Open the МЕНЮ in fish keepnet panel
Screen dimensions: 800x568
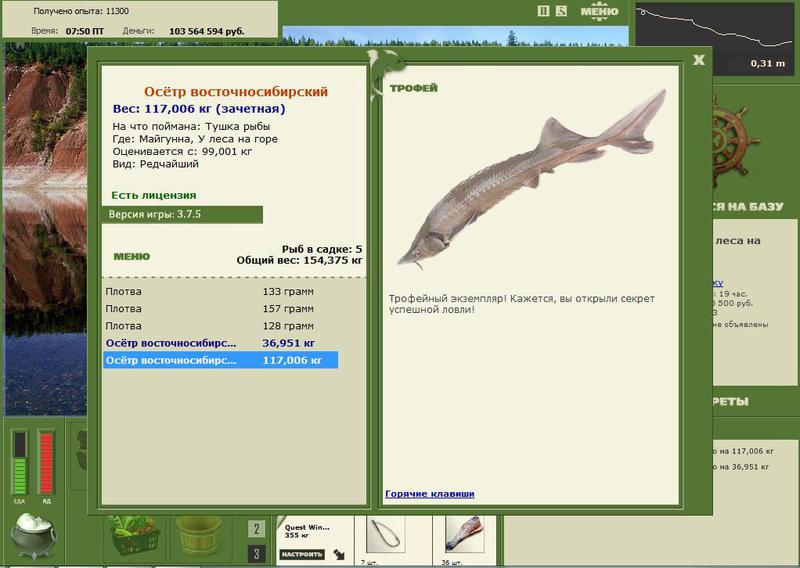click(x=132, y=257)
